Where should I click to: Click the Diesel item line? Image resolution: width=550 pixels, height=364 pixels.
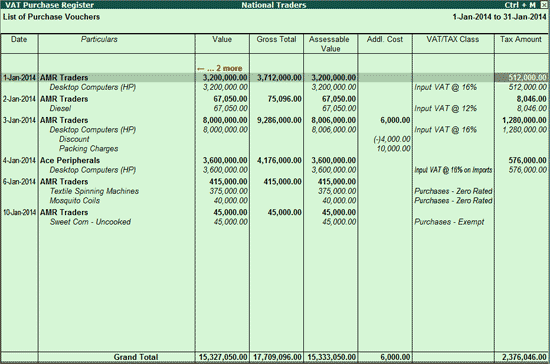pos(60,109)
